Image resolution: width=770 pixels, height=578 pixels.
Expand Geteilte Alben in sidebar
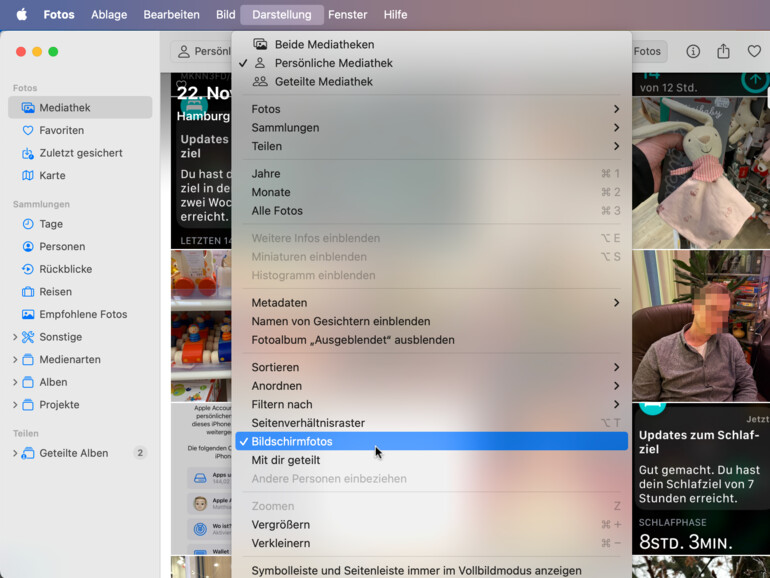[15, 453]
